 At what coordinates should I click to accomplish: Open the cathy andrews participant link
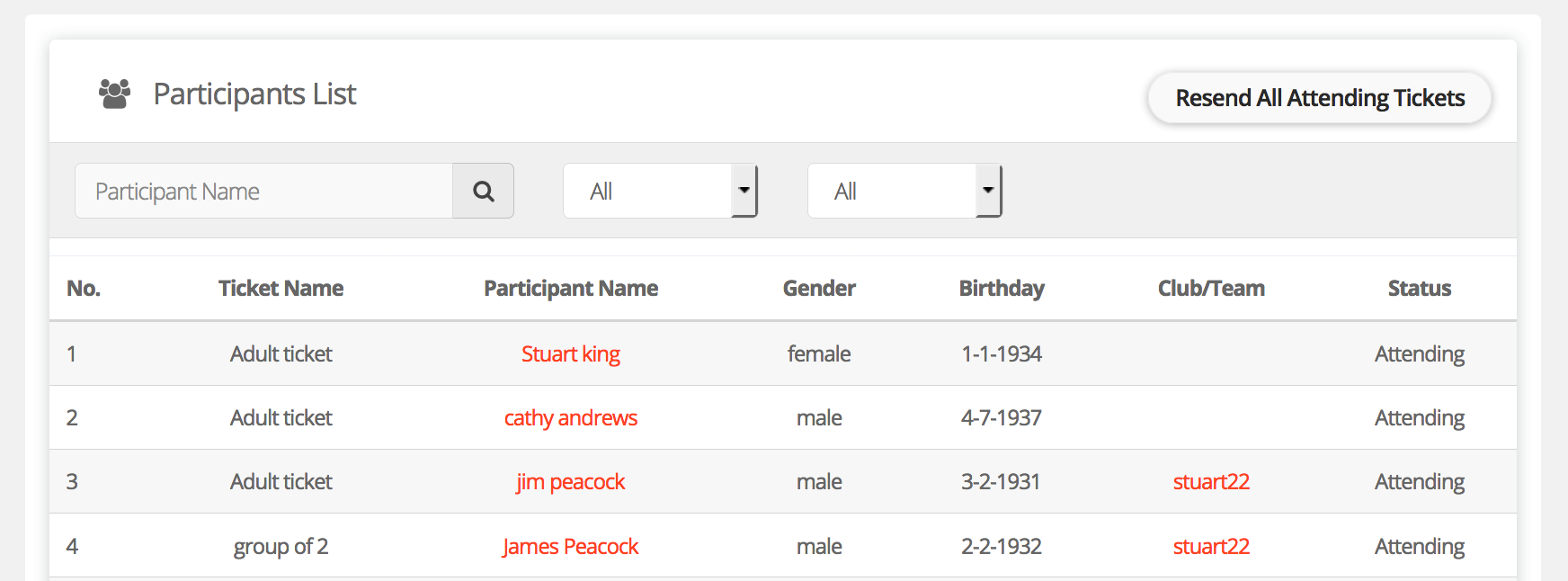tap(570, 417)
